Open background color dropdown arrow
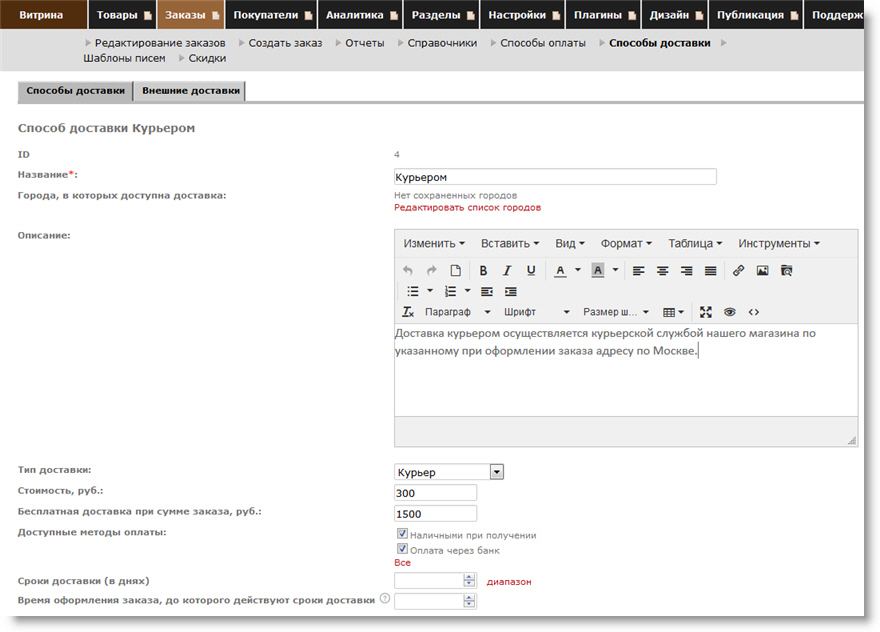Screen dimensions: 880x632 pyautogui.click(x=615, y=271)
